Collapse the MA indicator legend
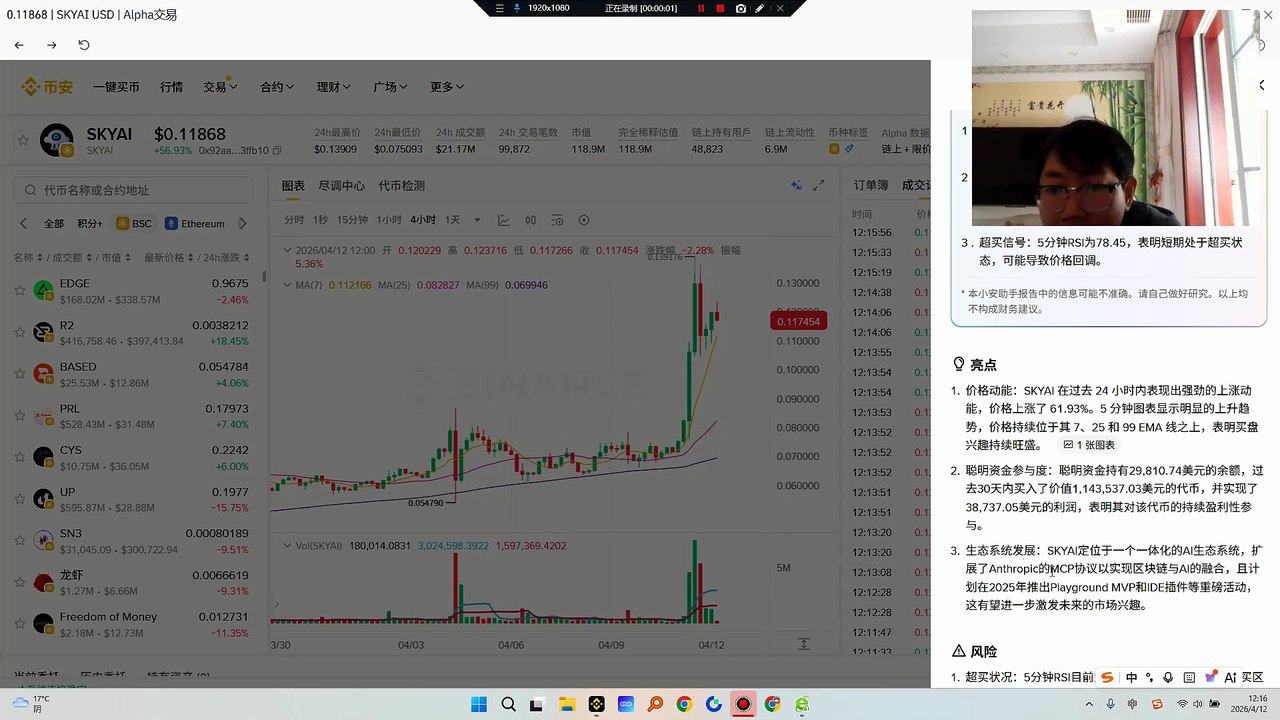Screen dimensions: 1280x720 coord(288,285)
